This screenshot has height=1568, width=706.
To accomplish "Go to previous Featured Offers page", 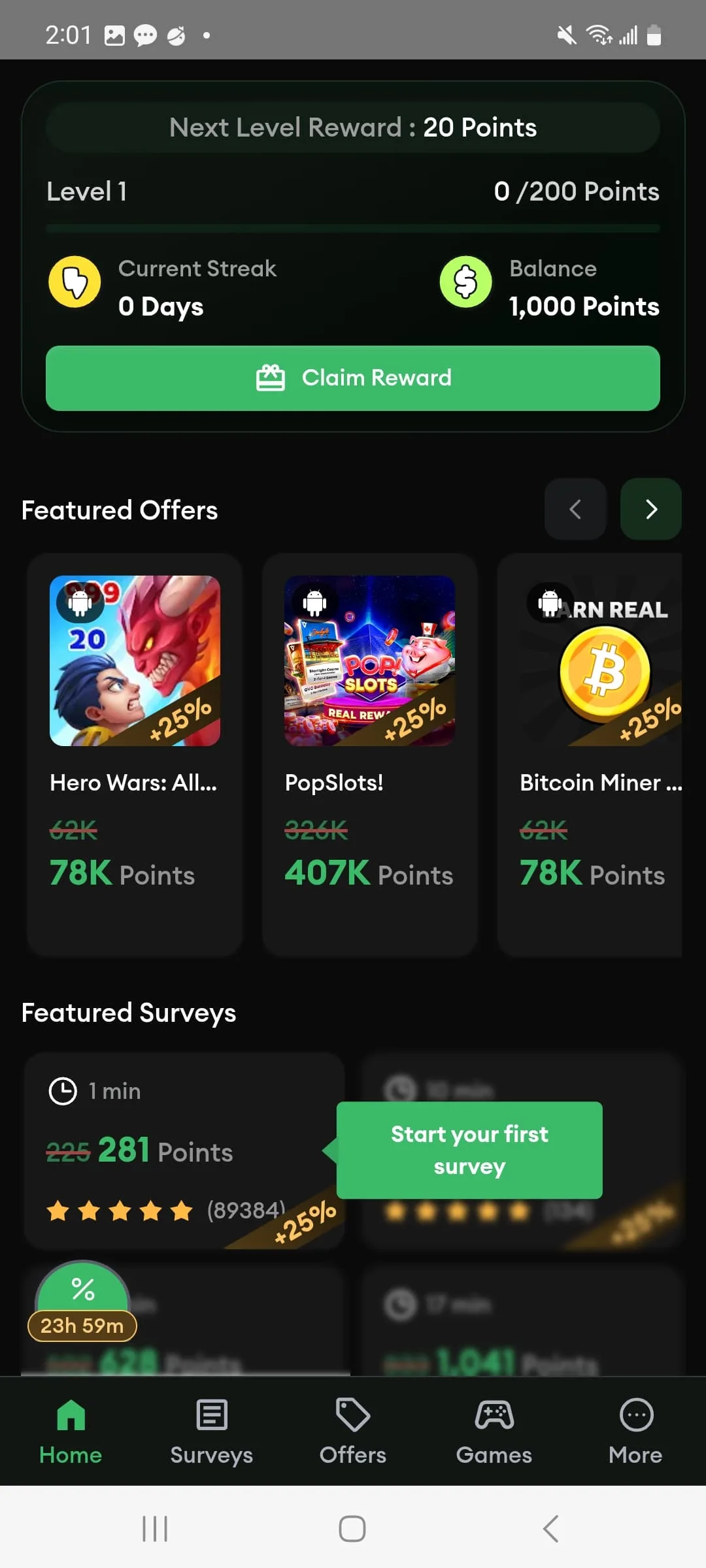I will (575, 509).
